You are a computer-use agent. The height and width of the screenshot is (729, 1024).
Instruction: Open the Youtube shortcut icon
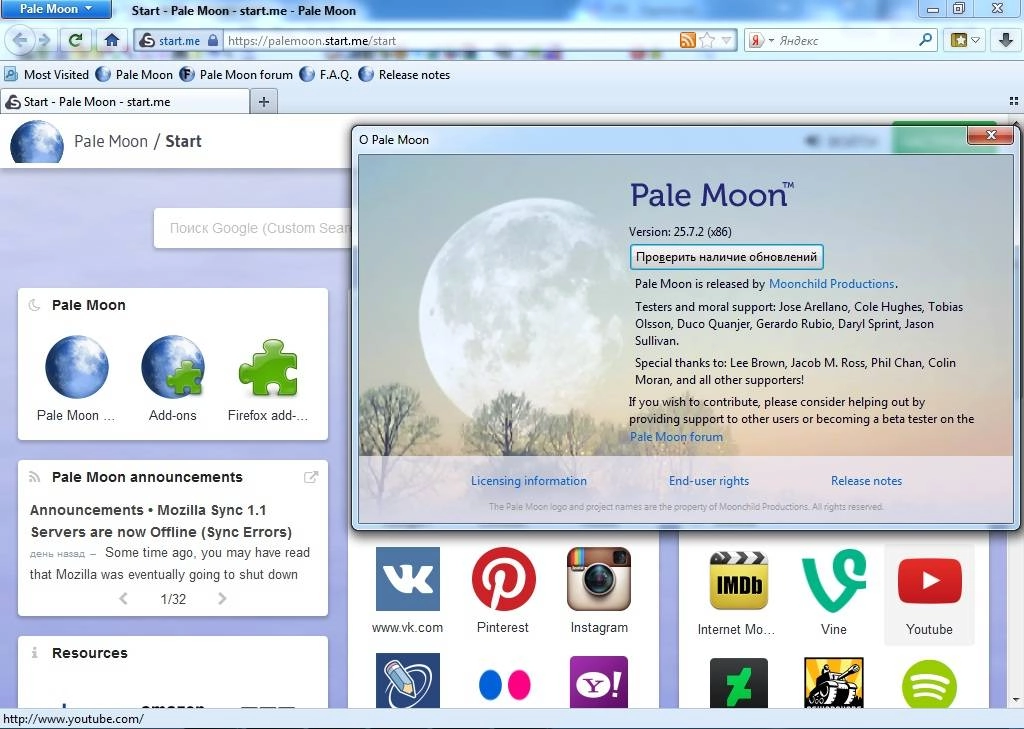pos(929,581)
